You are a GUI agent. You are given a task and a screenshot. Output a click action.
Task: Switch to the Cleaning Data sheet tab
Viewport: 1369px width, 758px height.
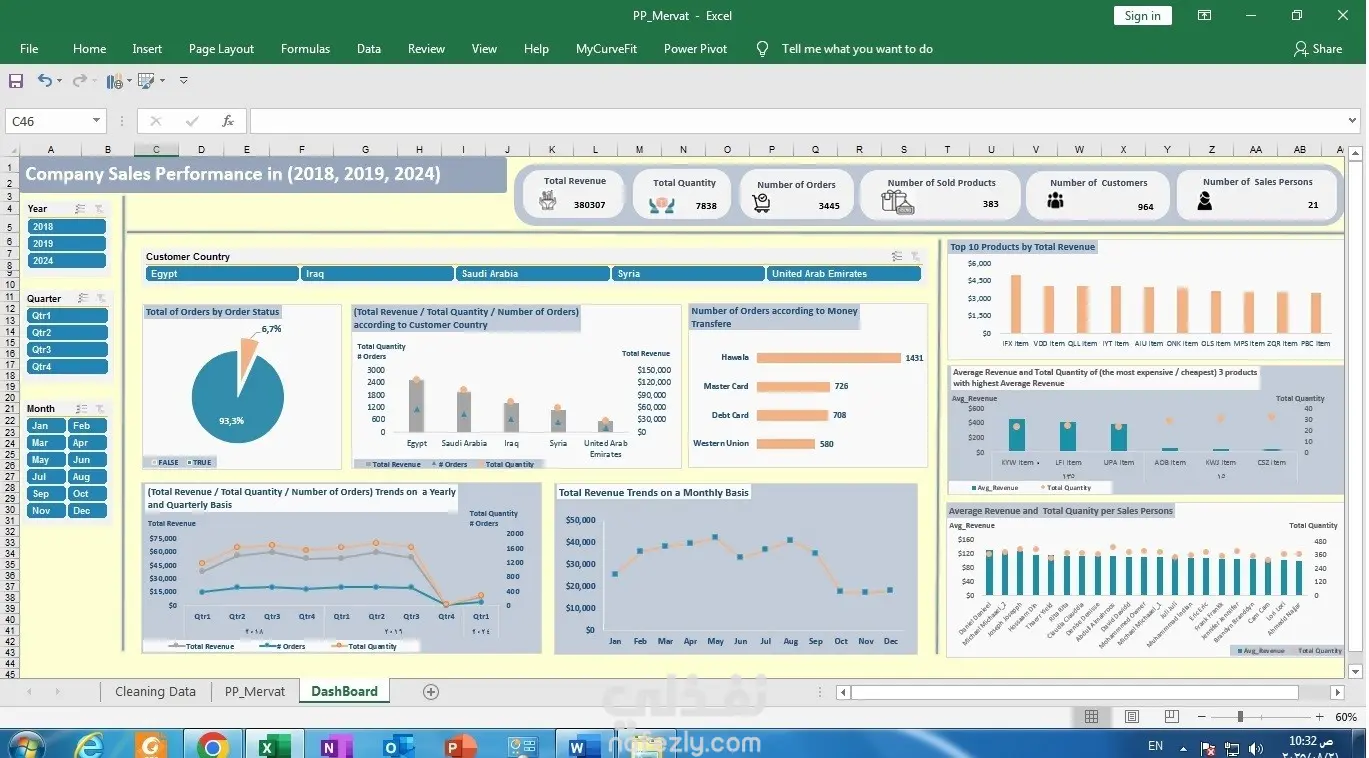pos(155,691)
